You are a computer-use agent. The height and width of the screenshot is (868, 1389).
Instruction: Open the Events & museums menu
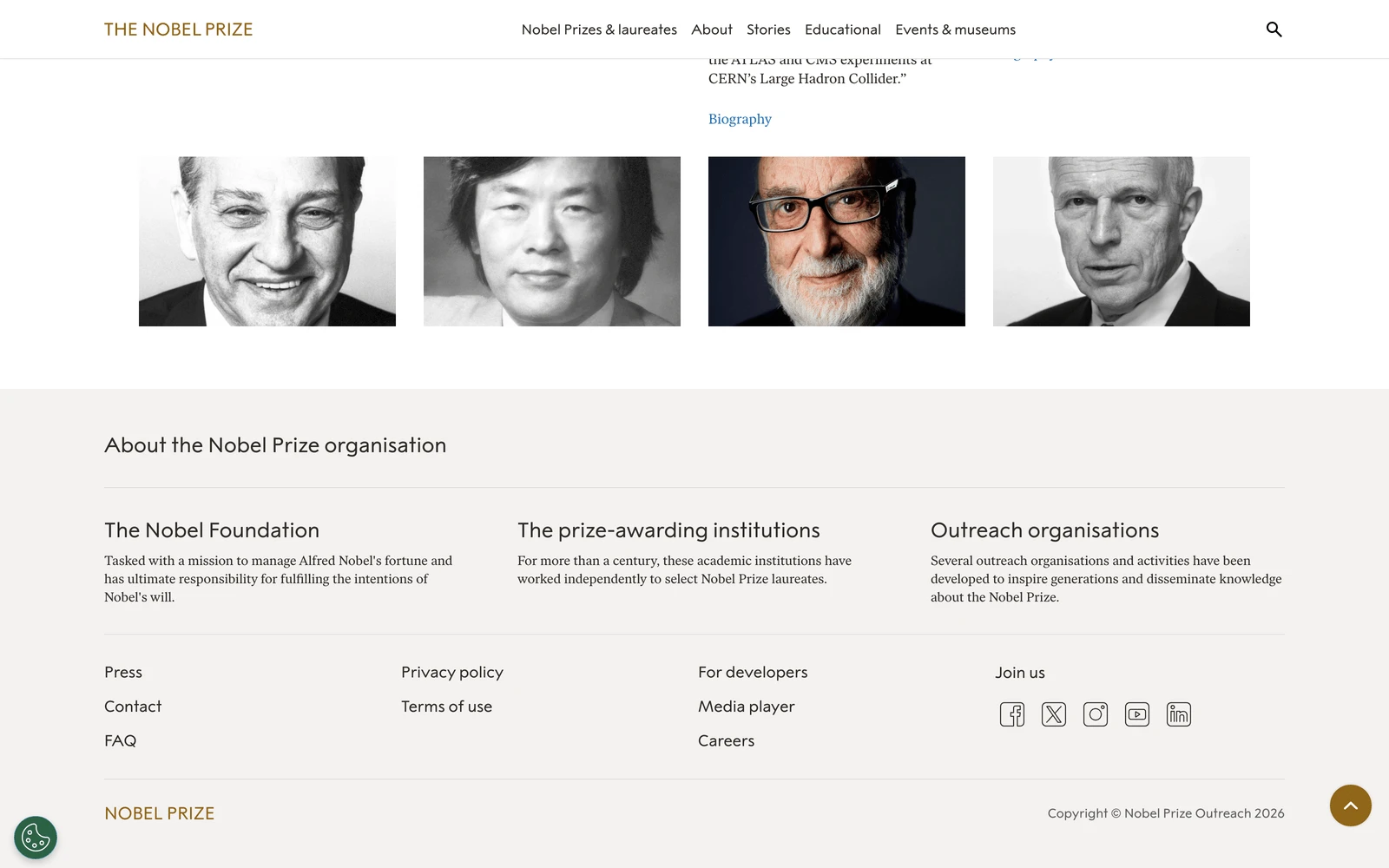pyautogui.click(x=955, y=30)
